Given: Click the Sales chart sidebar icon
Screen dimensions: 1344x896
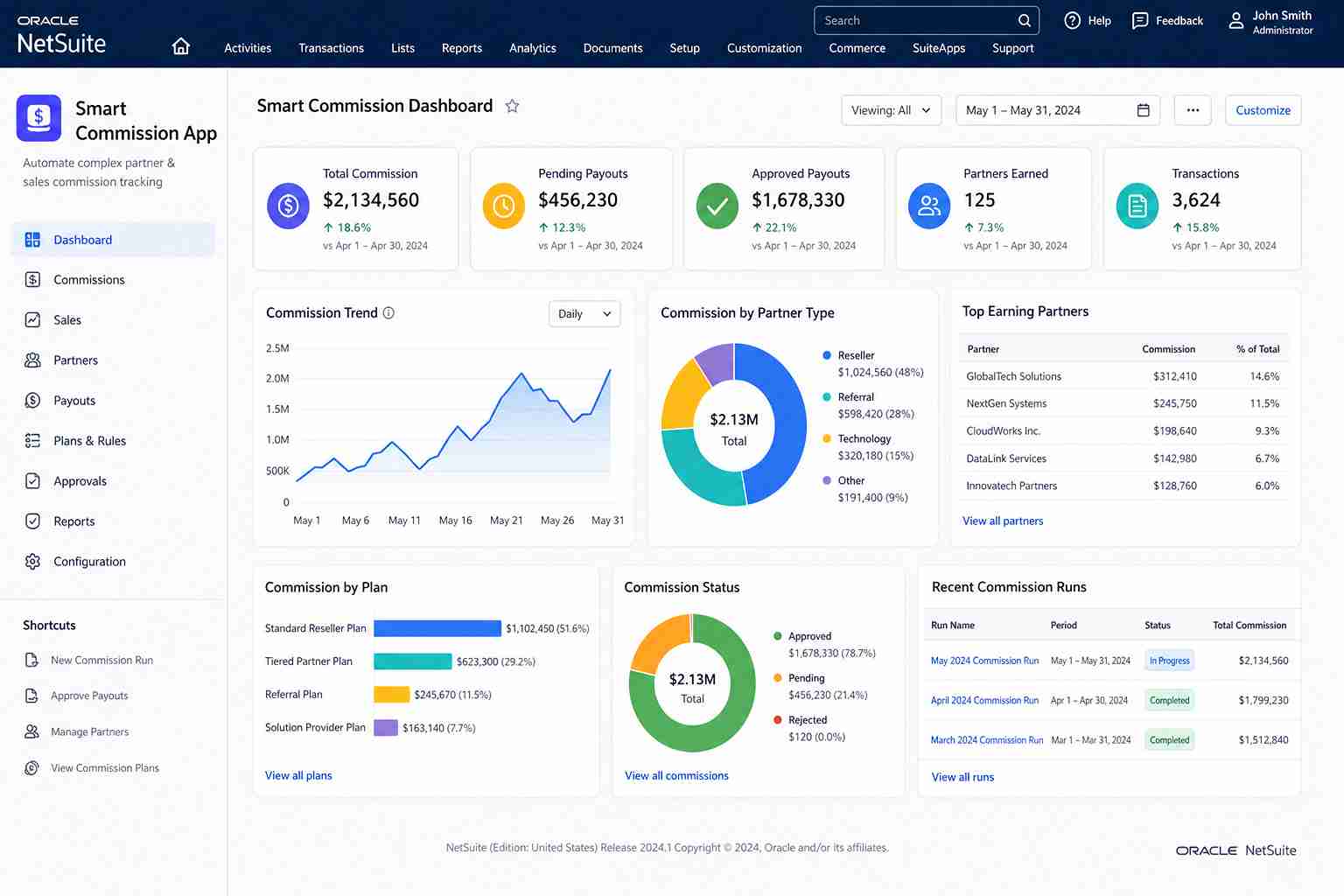Looking at the screenshot, I should click(x=32, y=320).
